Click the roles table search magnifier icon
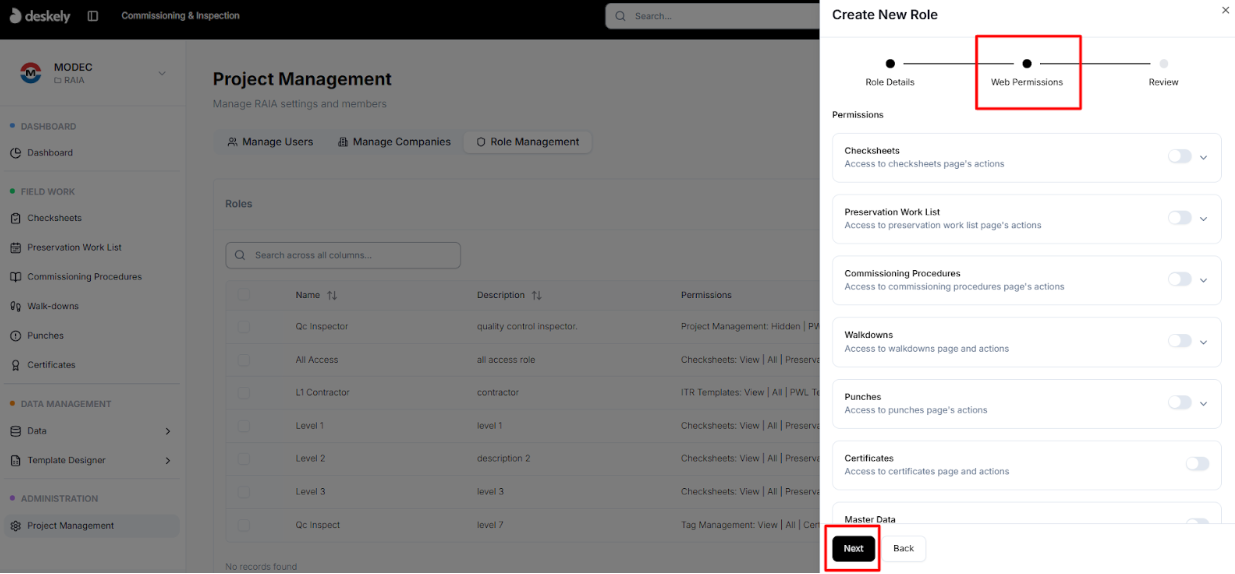Screen dimensions: 1235x574 tap(240, 255)
